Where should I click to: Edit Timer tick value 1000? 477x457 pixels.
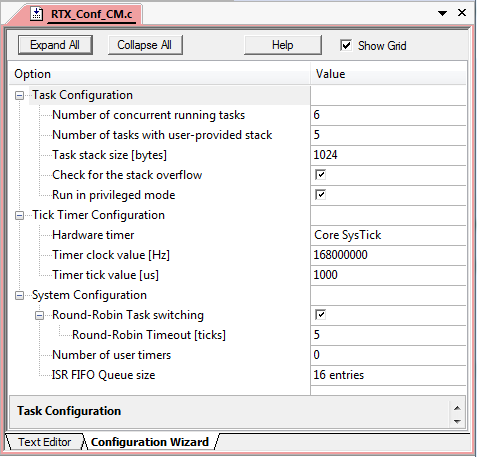pos(388,275)
